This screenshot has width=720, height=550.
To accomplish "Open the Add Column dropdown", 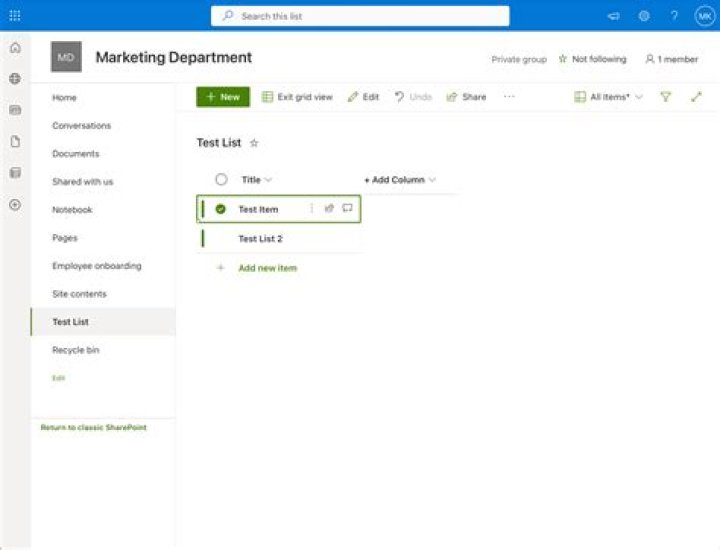I will click(399, 180).
